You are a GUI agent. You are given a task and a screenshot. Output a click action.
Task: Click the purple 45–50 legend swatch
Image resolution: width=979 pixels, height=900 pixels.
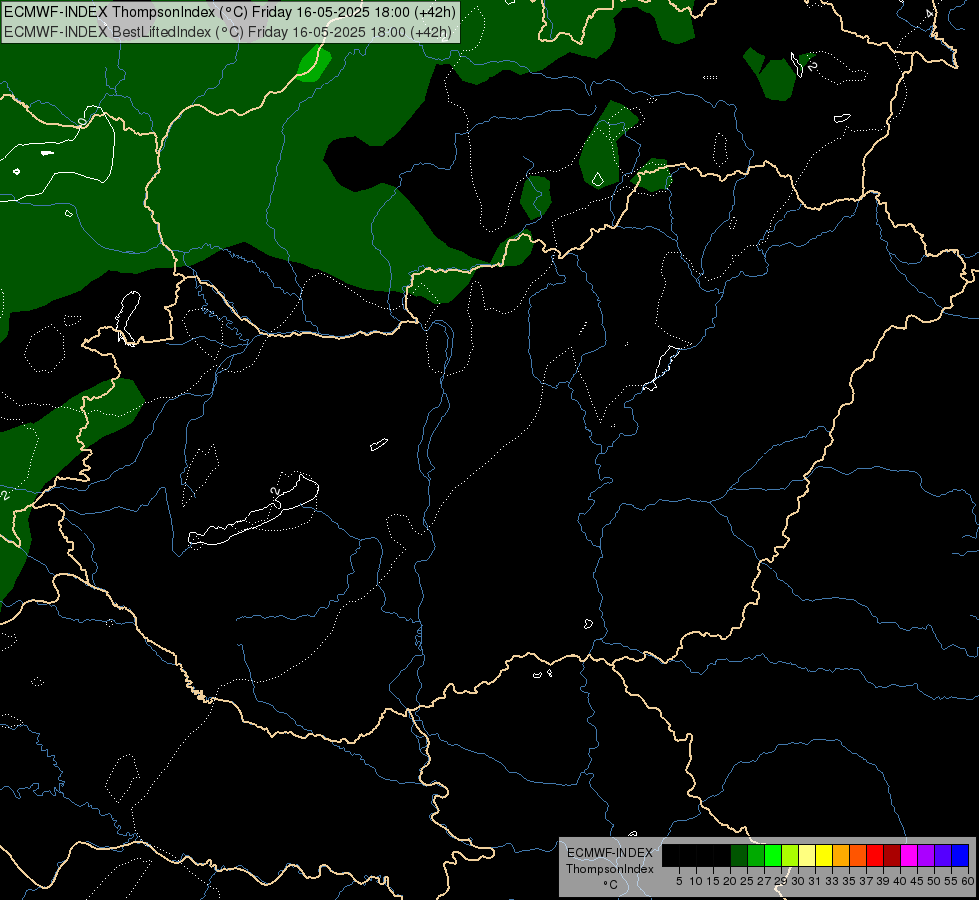[926, 855]
